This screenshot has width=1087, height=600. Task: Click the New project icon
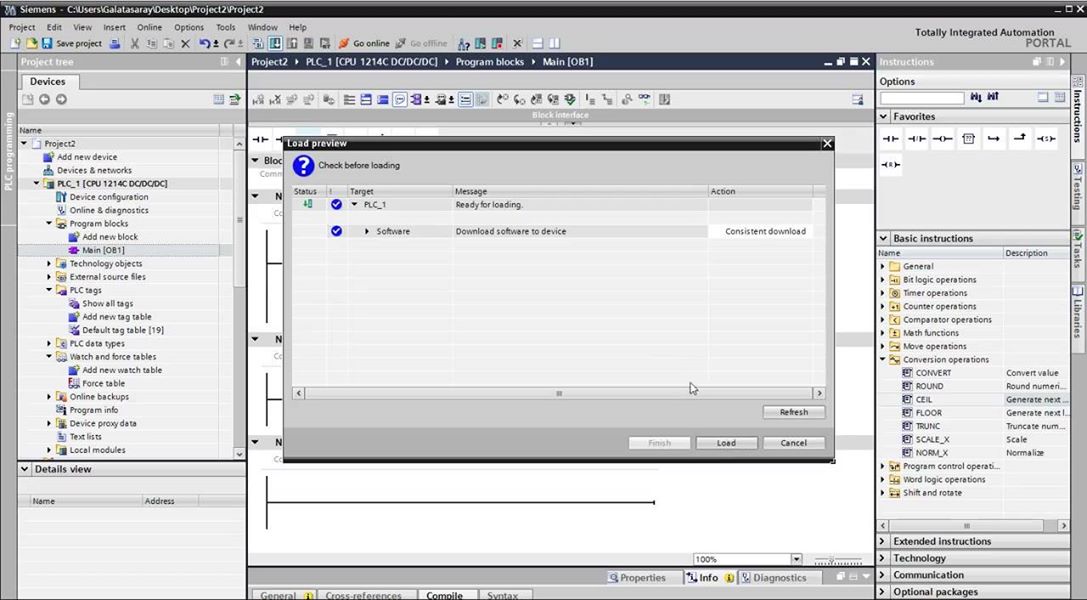[15, 44]
